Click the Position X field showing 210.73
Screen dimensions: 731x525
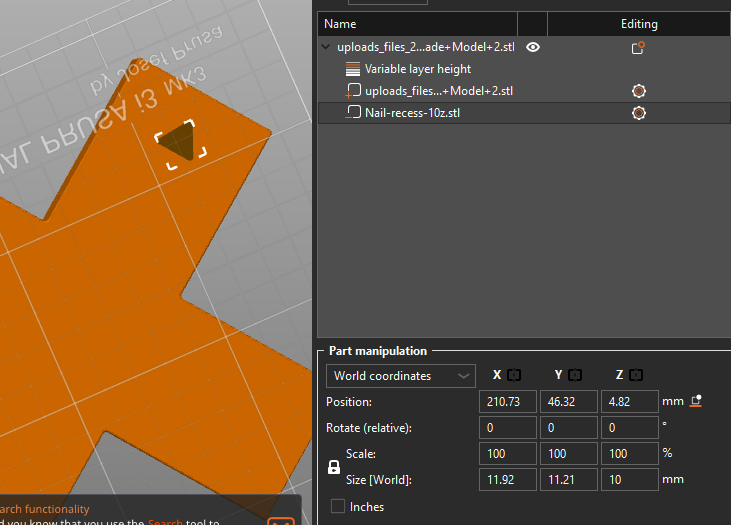tap(508, 401)
